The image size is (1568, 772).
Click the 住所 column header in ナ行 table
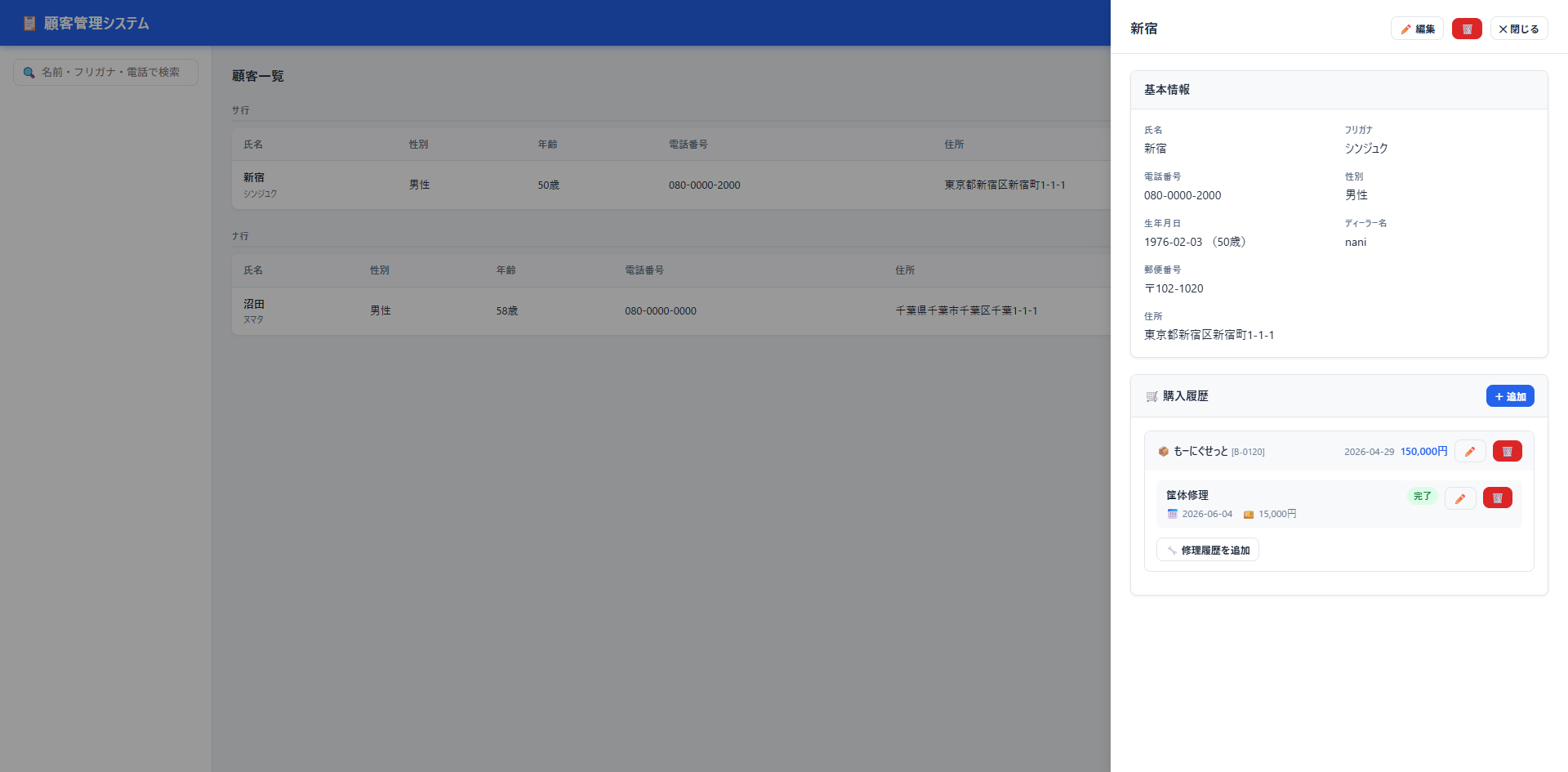(905, 270)
